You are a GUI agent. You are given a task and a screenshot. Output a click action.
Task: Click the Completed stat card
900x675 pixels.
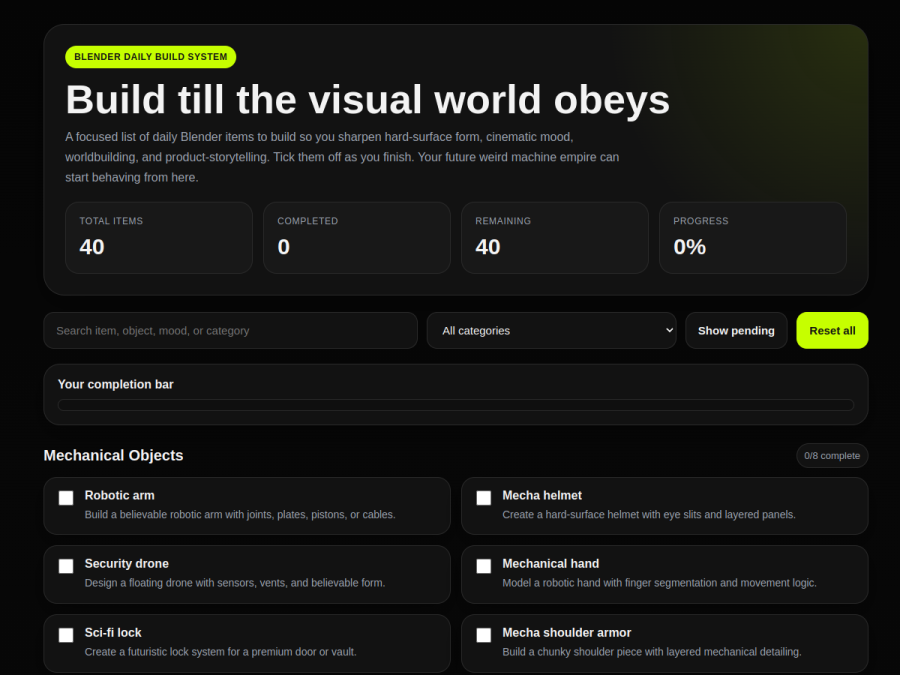[357, 238]
